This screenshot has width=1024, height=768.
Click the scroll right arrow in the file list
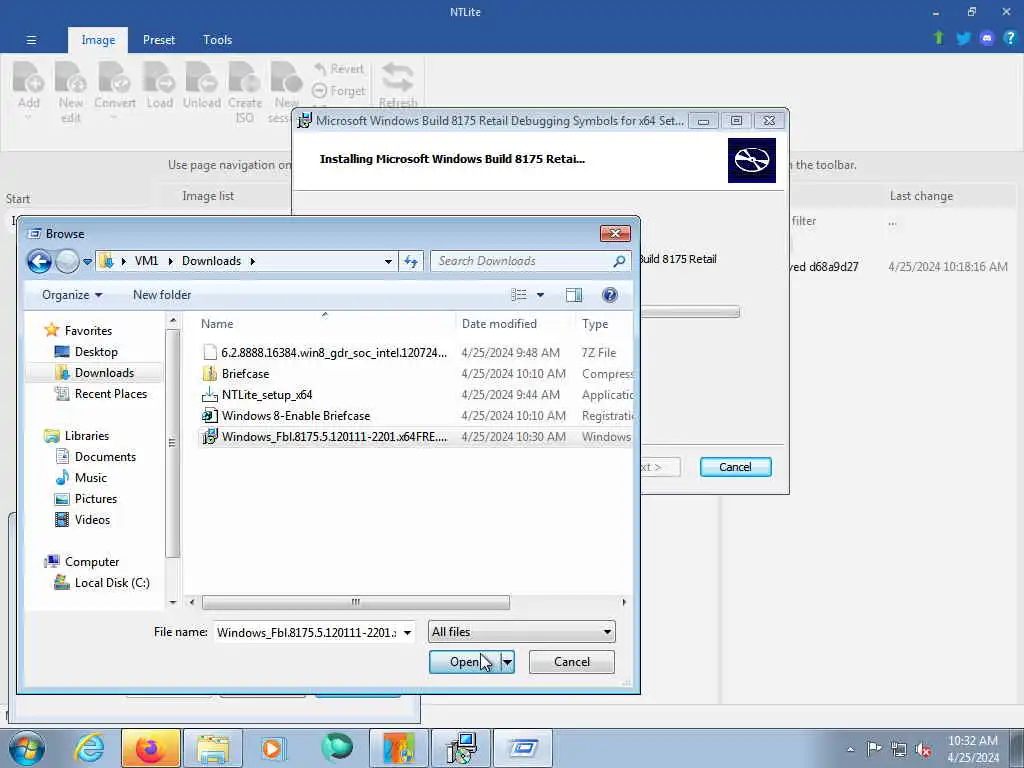pos(624,602)
